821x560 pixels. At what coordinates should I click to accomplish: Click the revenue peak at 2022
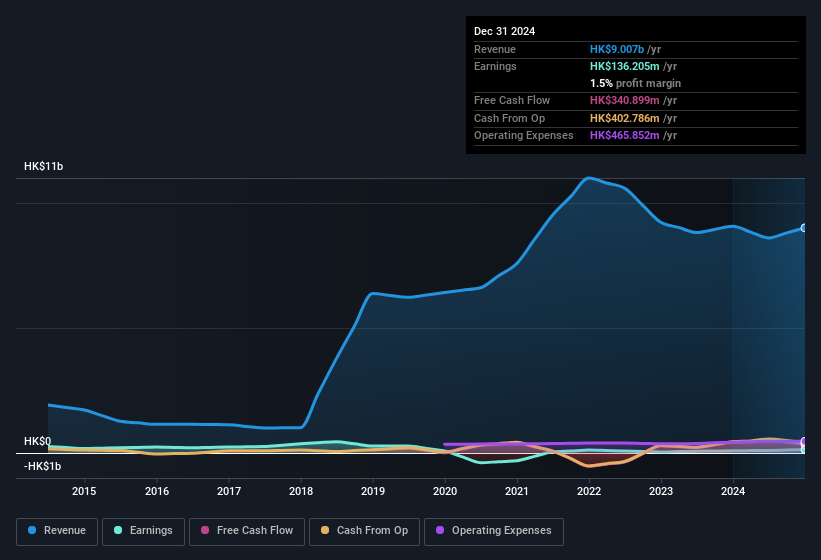click(589, 178)
